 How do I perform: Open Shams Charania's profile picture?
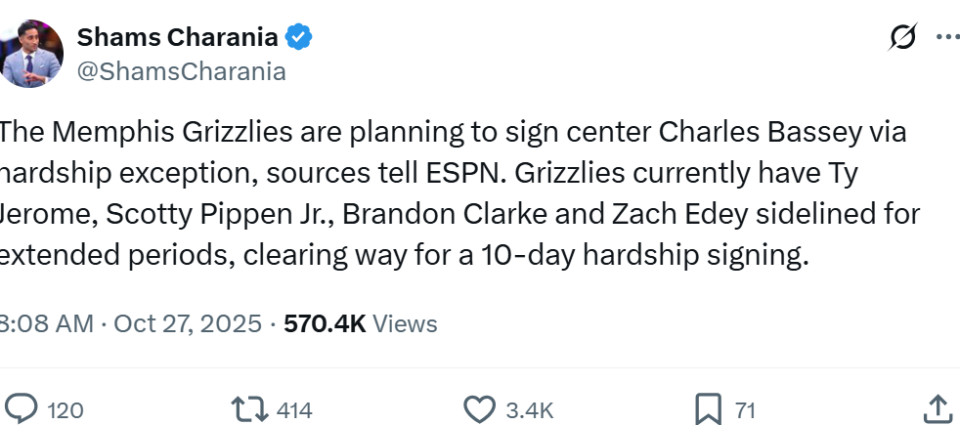click(32, 54)
